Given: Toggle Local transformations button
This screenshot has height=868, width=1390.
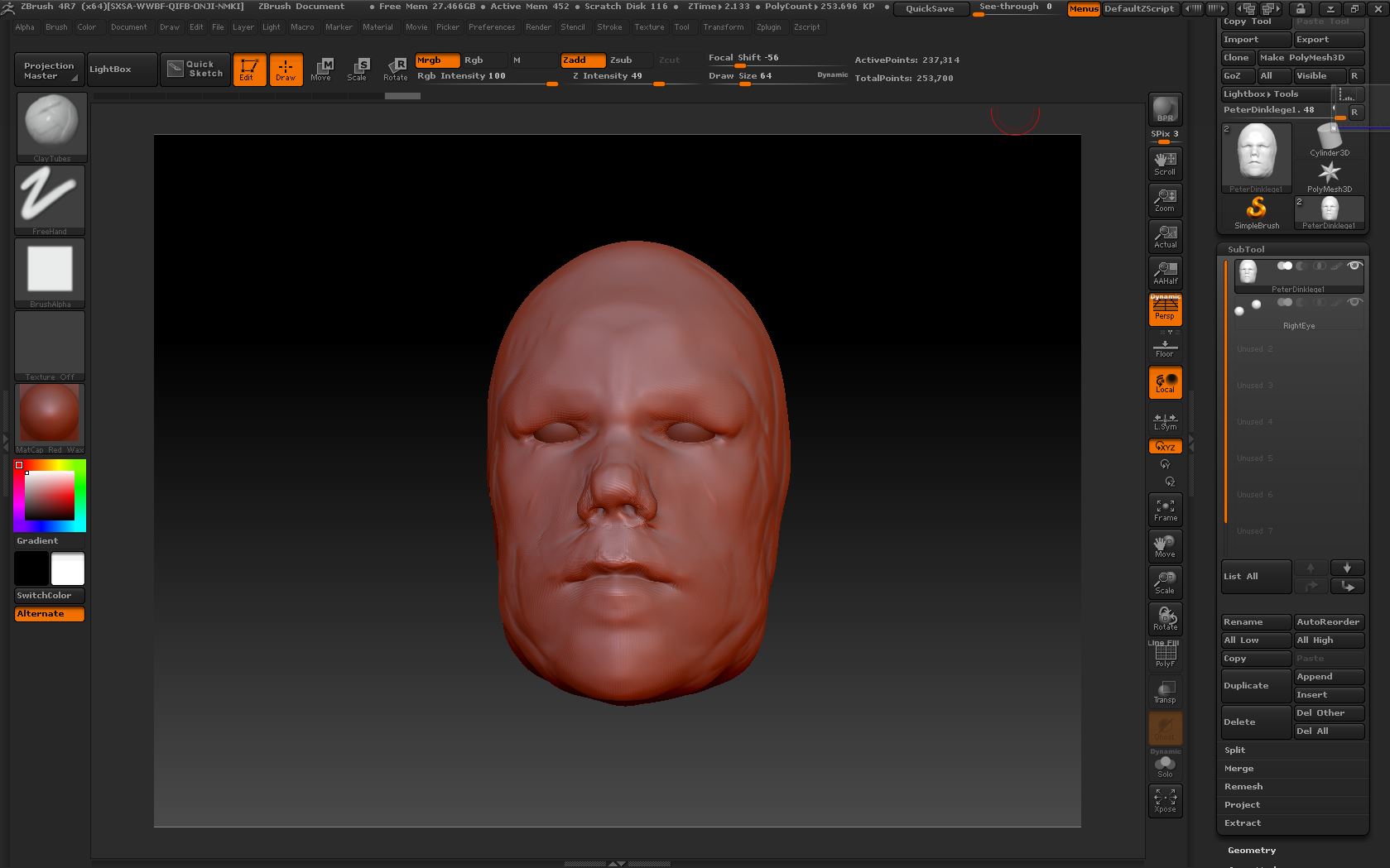Looking at the screenshot, I should [1165, 382].
